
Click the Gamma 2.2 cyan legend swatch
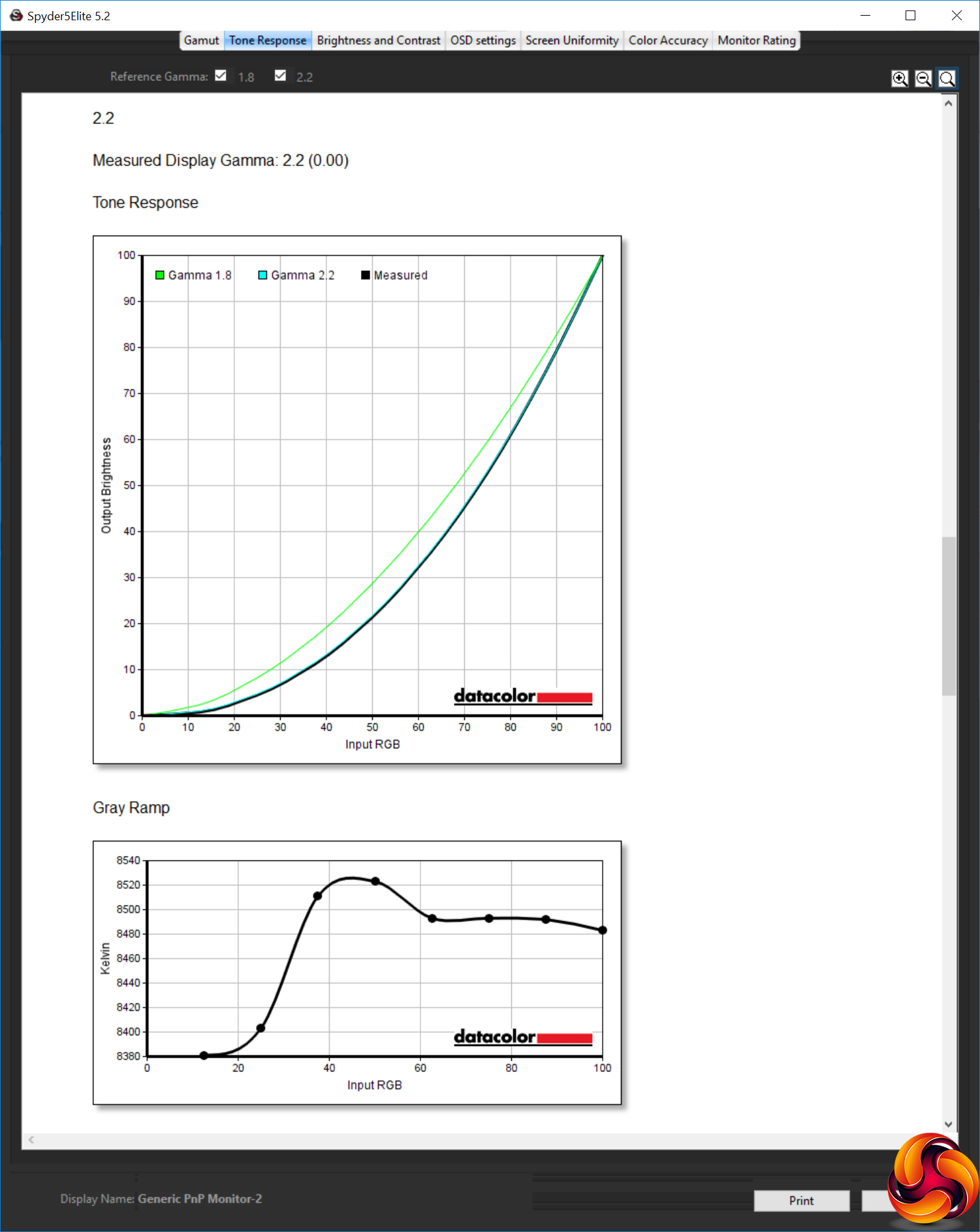pos(262,275)
